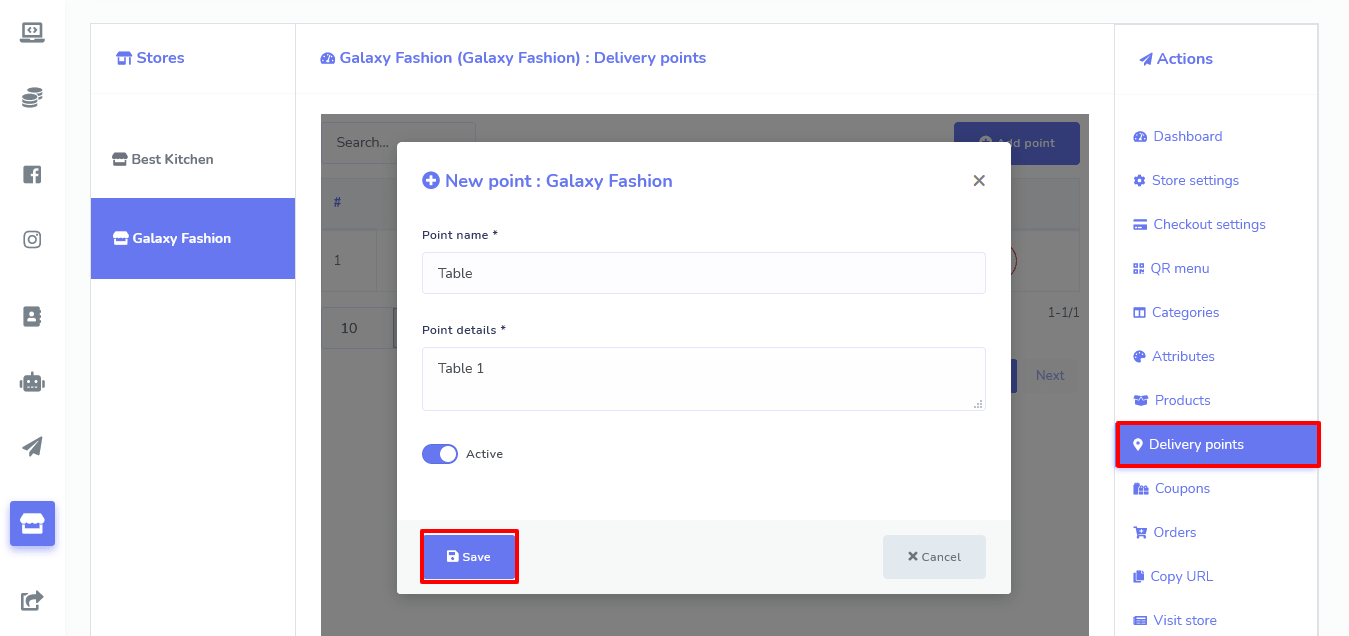This screenshot has height=636, width=1349.
Task: Open the Instagram icon in left sidebar
Action: (32, 239)
